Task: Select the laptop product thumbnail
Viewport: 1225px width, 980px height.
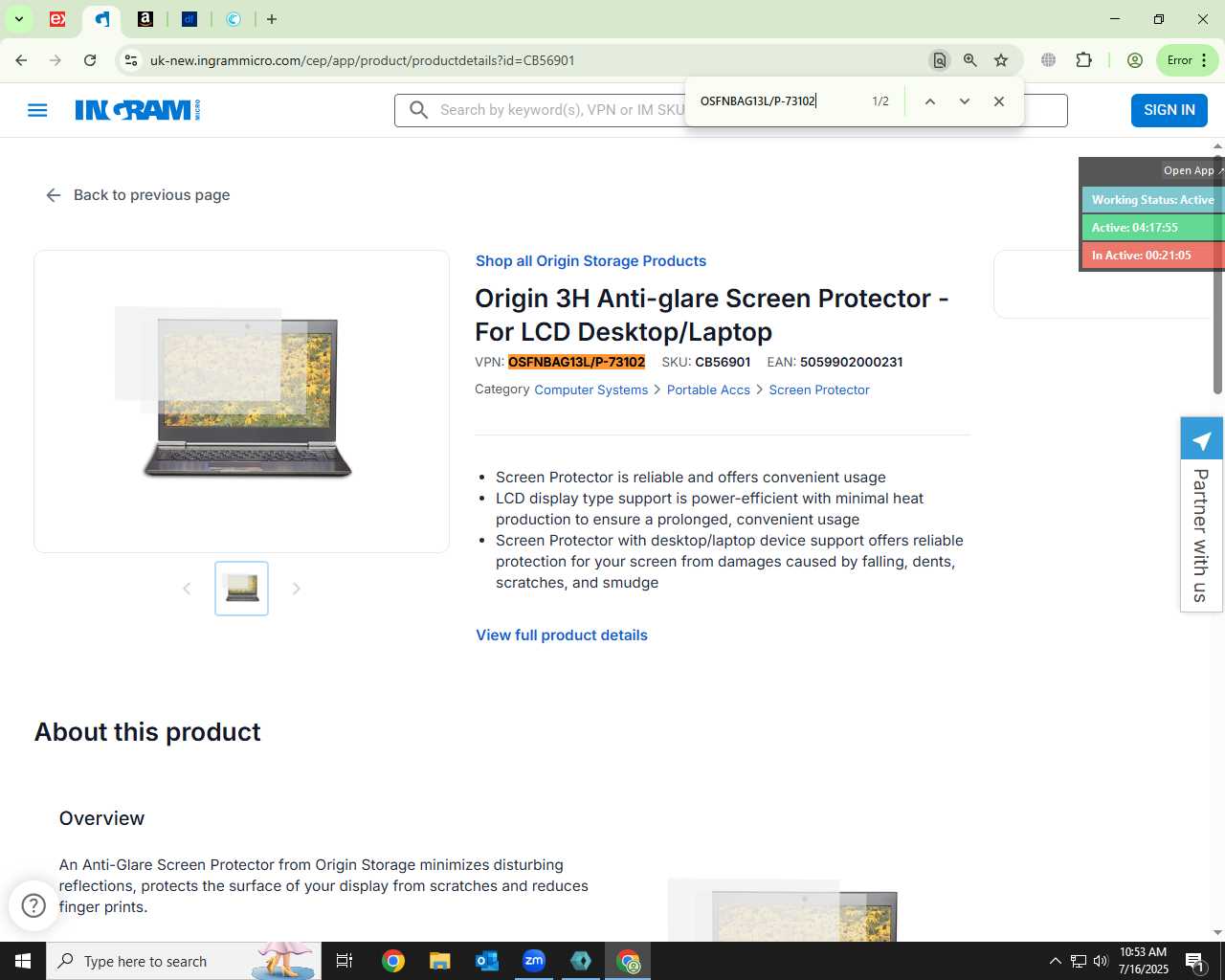Action: tap(241, 589)
